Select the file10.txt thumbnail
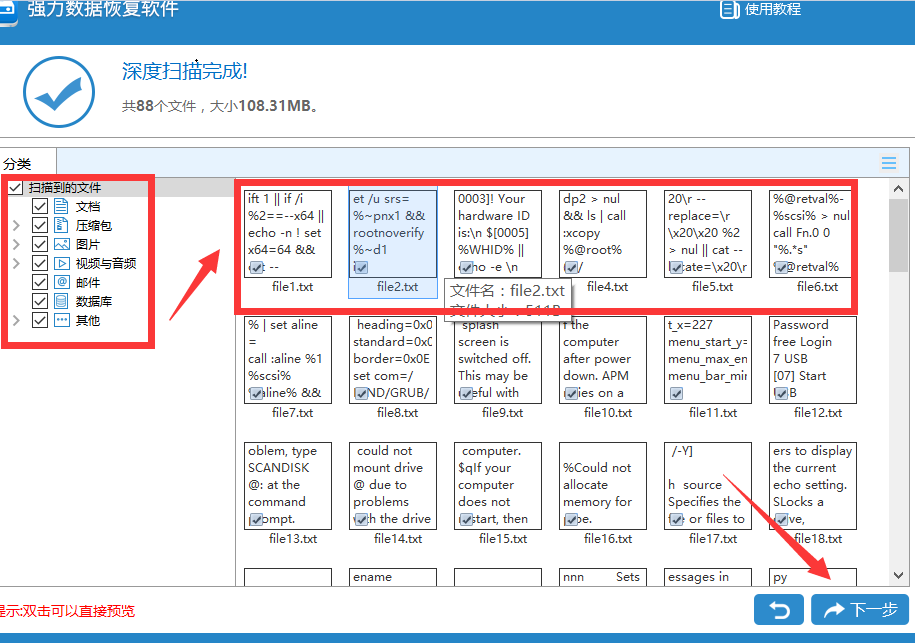This screenshot has height=643, width=915. pos(603,360)
